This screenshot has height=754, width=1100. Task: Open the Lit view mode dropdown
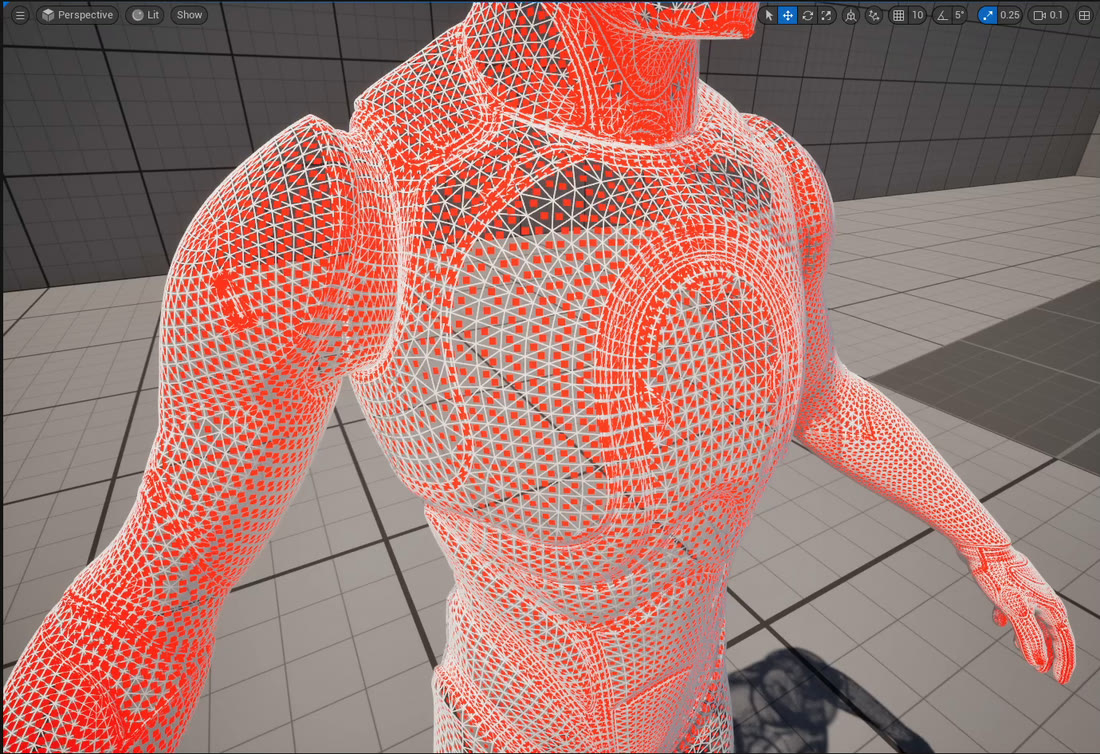click(145, 15)
